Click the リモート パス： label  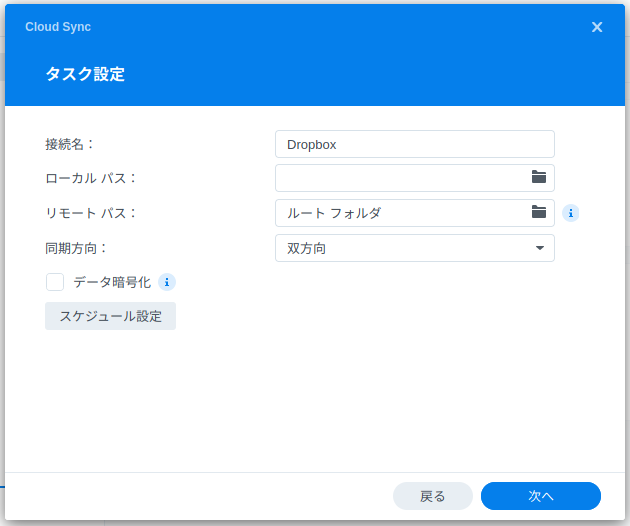91,213
